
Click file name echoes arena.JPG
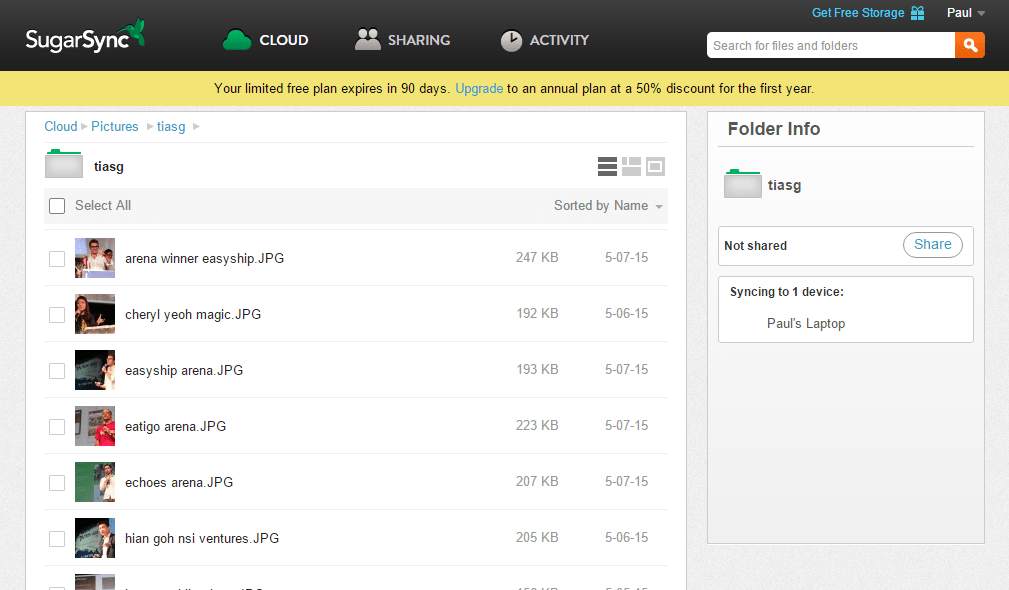point(179,483)
